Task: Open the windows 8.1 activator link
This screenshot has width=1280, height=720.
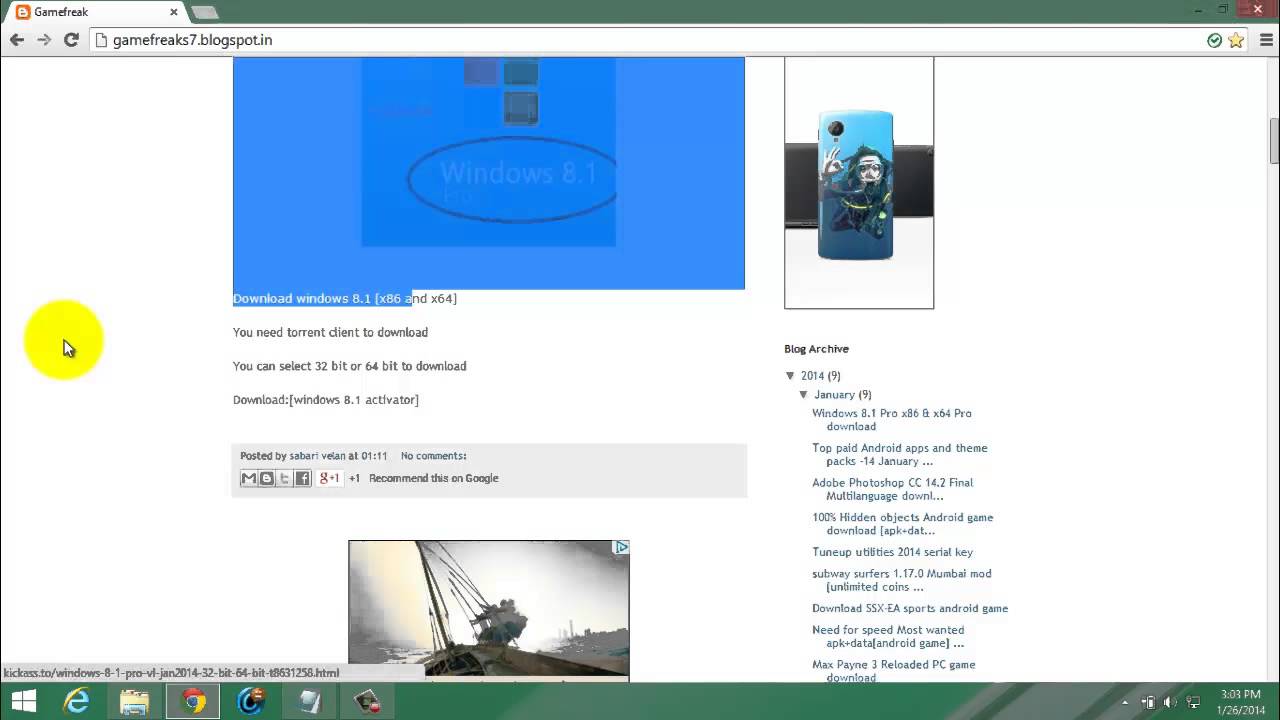Action: tap(354, 399)
